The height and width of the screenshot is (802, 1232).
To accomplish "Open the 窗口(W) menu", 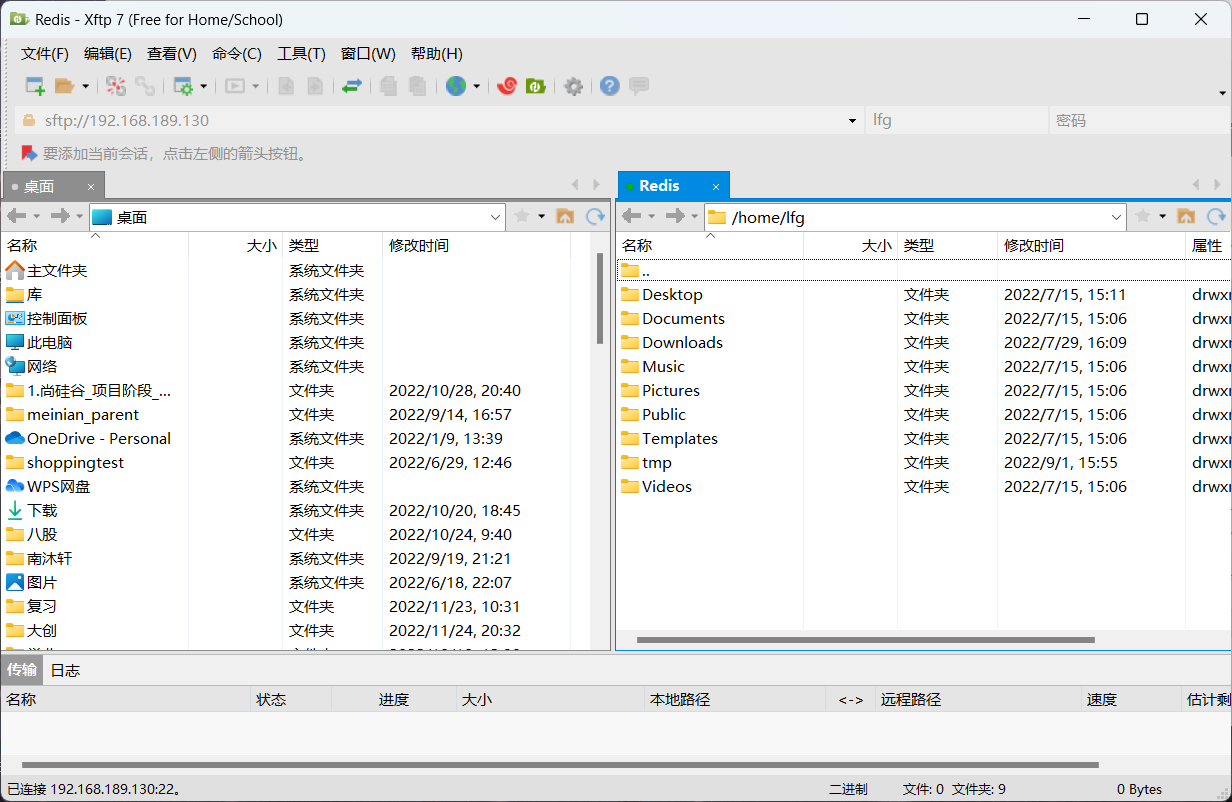I will pos(368,54).
